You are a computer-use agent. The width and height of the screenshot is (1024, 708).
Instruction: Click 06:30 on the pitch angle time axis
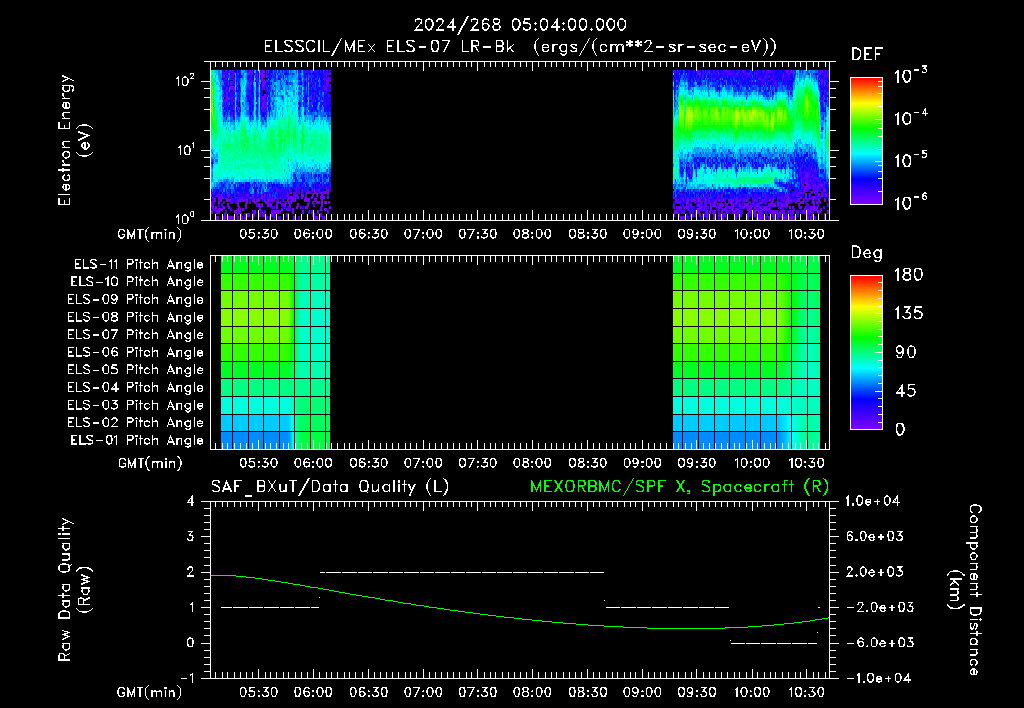[x=368, y=463]
